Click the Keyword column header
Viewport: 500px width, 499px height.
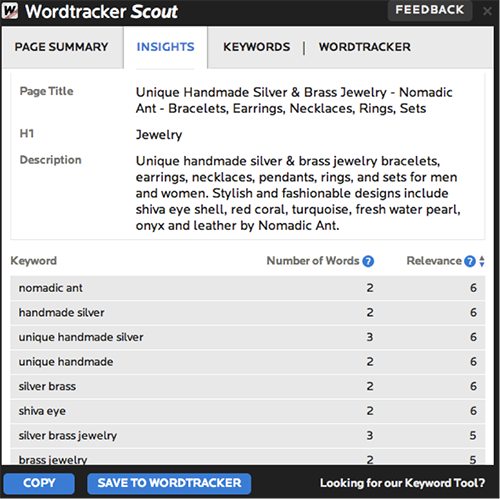34,261
